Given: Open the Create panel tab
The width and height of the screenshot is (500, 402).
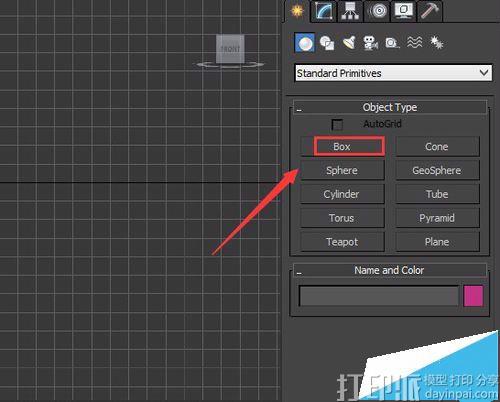Looking at the screenshot, I should (297, 11).
